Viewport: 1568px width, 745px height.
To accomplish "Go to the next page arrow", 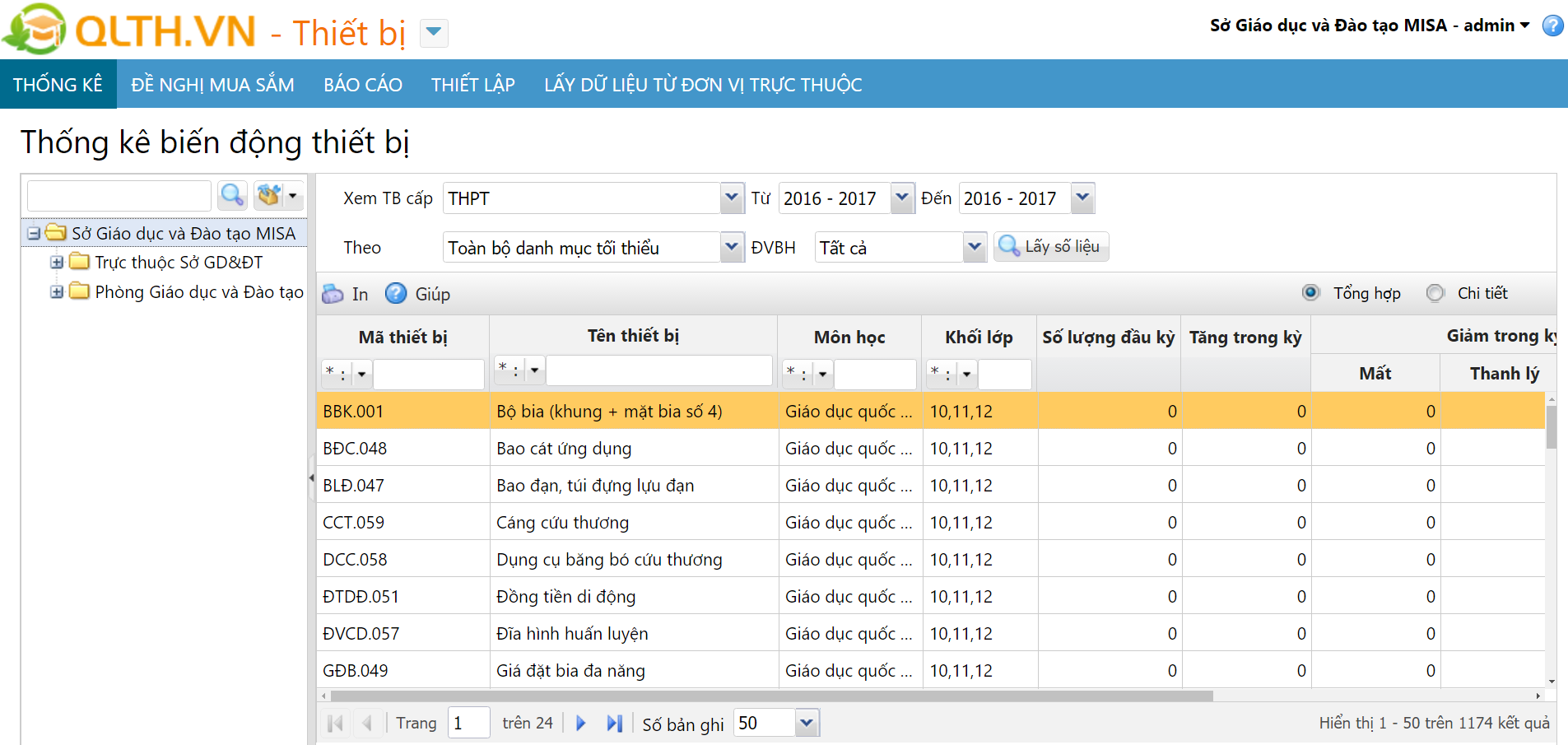I will coord(581,724).
